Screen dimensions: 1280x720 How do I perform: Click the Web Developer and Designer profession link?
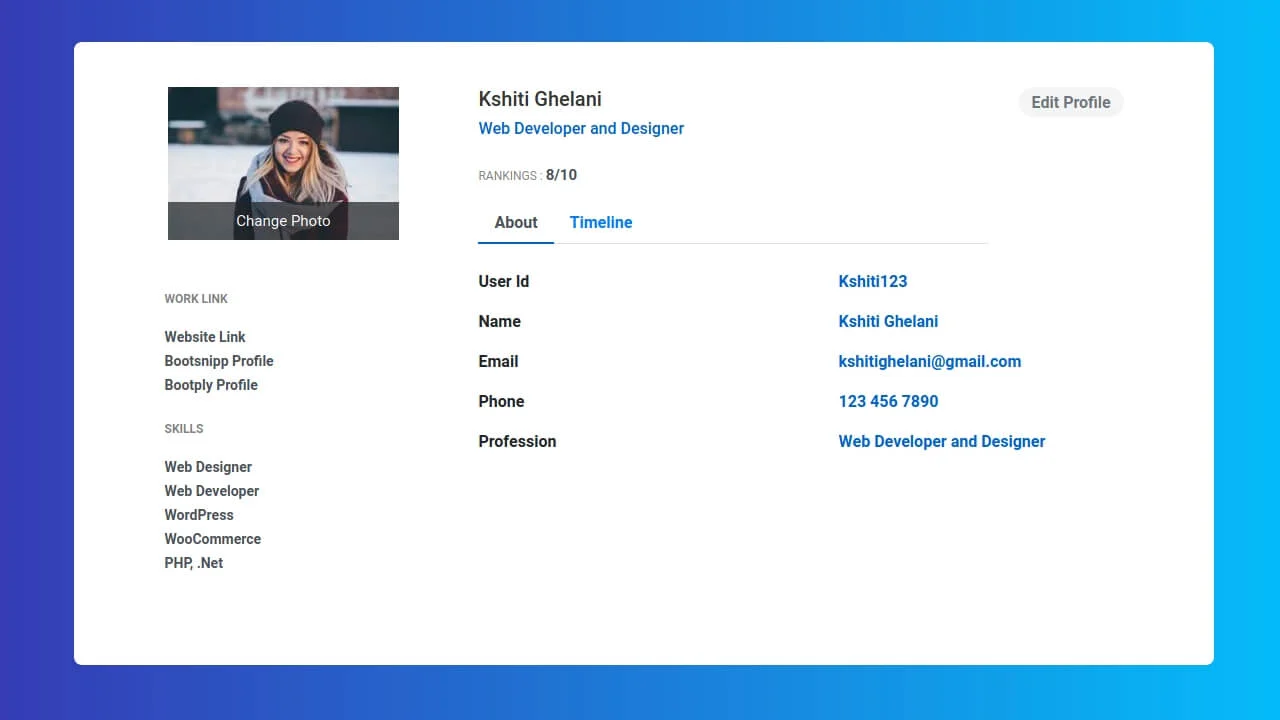(x=941, y=441)
